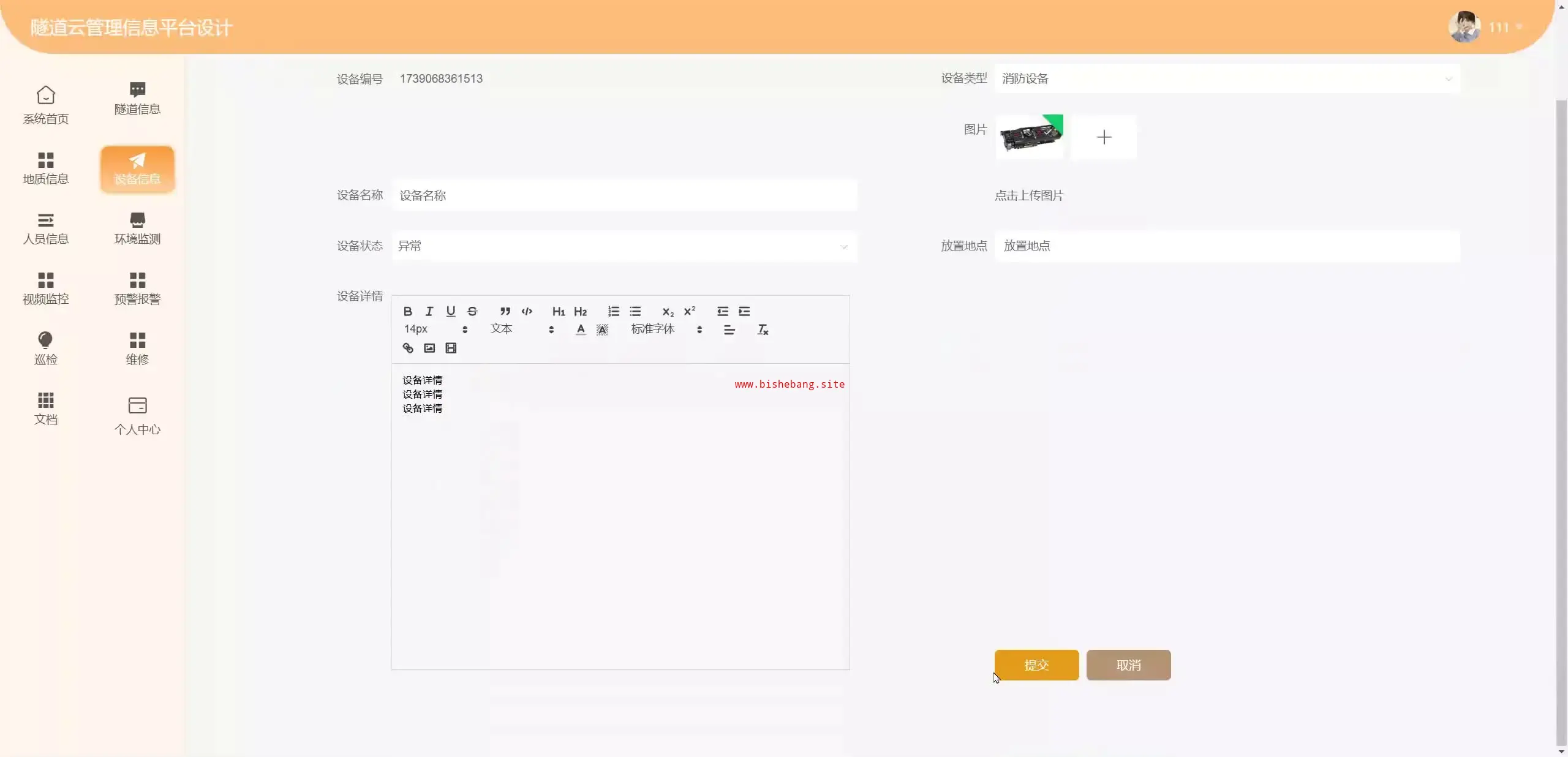The image size is (1568, 757).
Task: Toggle italic text in editor toolbar
Action: [429, 311]
